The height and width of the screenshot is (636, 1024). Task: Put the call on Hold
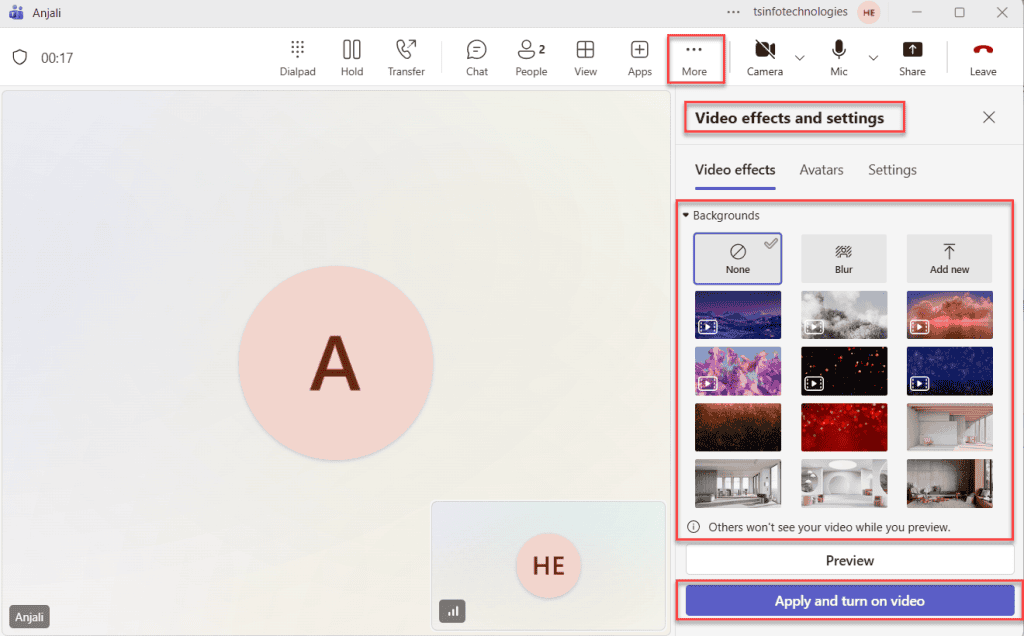[351, 55]
